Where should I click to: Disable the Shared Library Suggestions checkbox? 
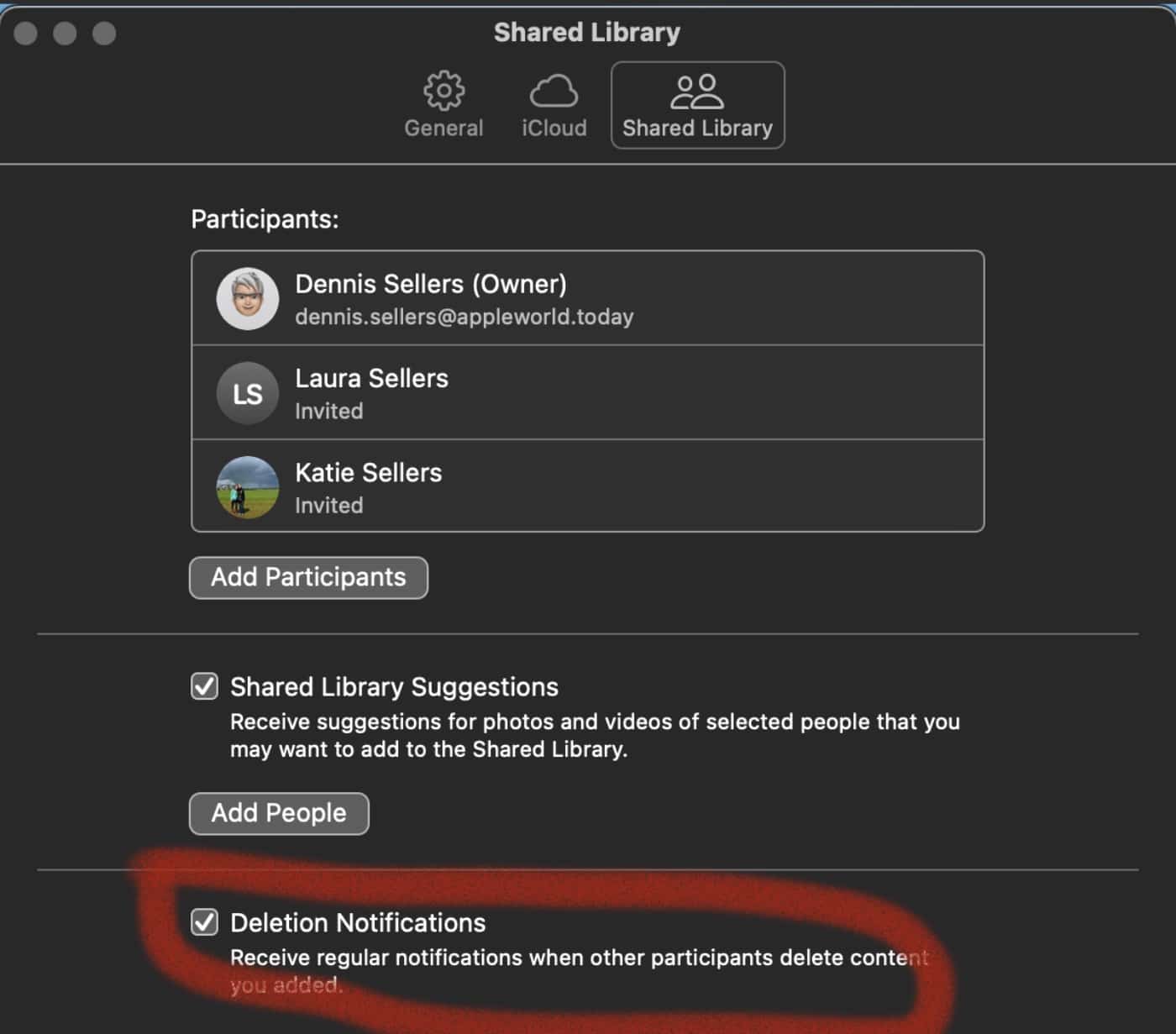coord(204,686)
